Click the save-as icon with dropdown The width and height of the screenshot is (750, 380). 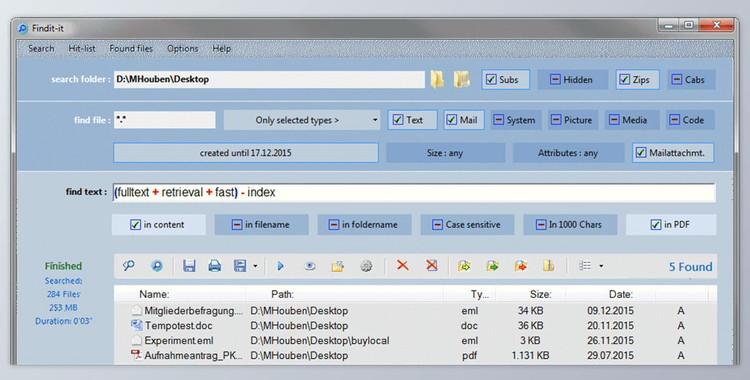(x=240, y=266)
